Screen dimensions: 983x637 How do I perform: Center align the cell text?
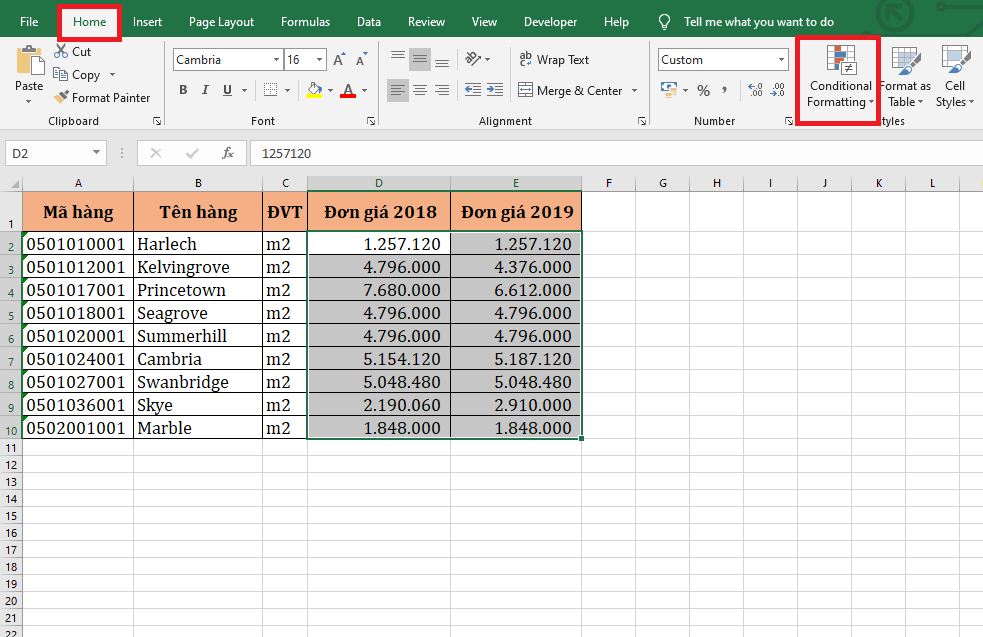420,91
